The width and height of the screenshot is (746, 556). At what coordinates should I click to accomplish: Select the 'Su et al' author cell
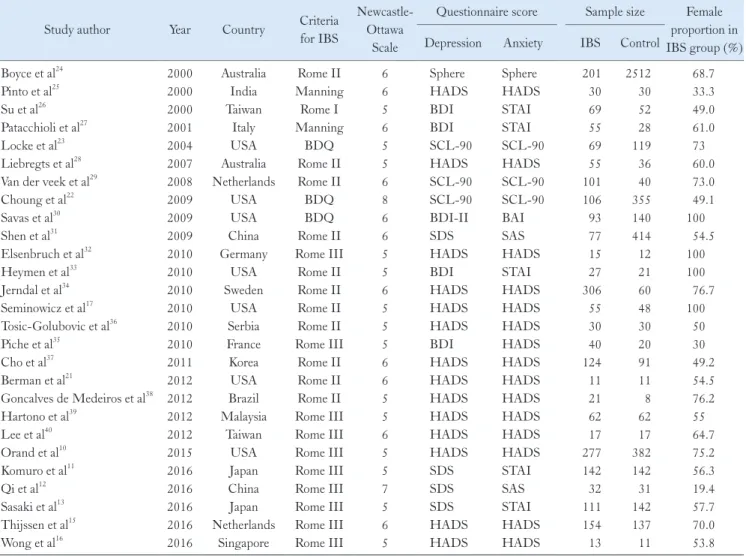(x=24, y=109)
